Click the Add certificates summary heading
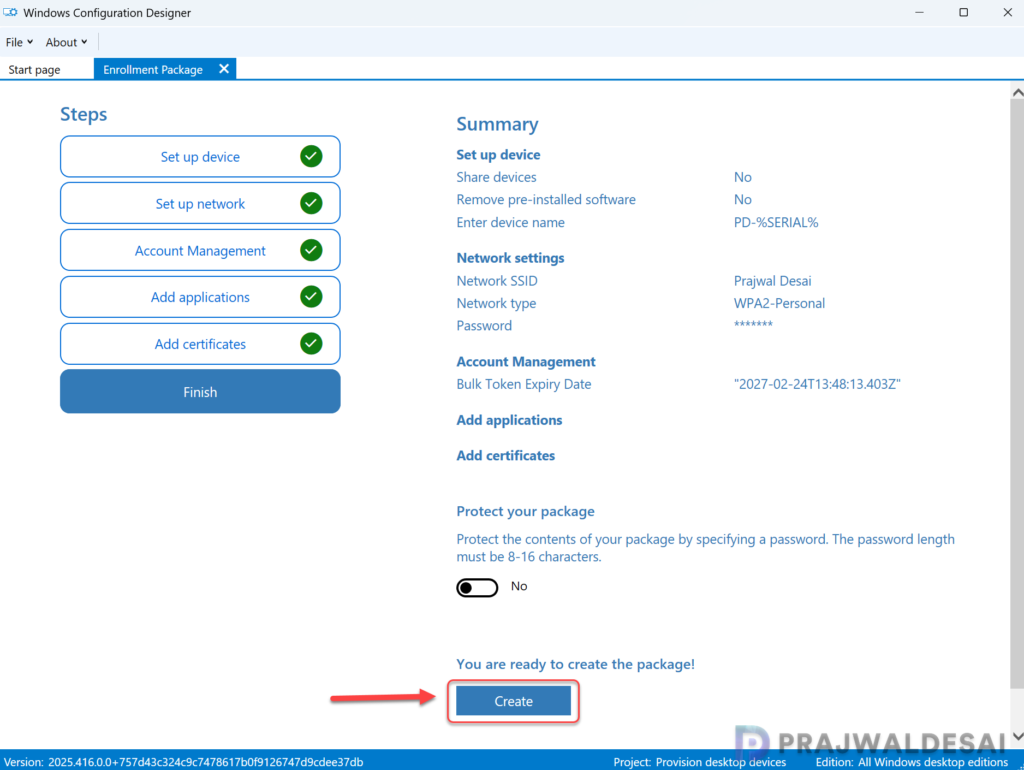 (505, 456)
